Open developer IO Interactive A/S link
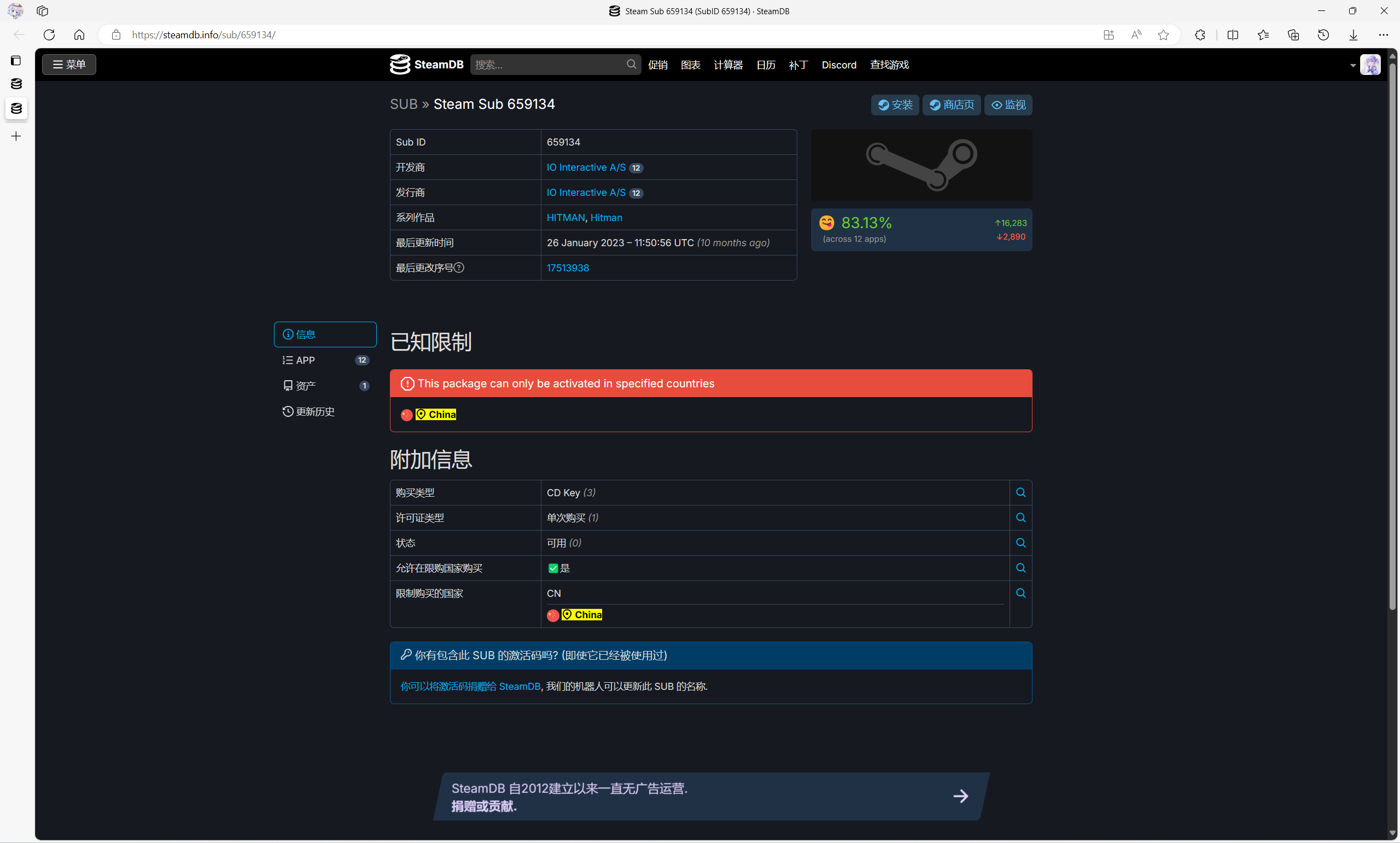 (x=586, y=167)
